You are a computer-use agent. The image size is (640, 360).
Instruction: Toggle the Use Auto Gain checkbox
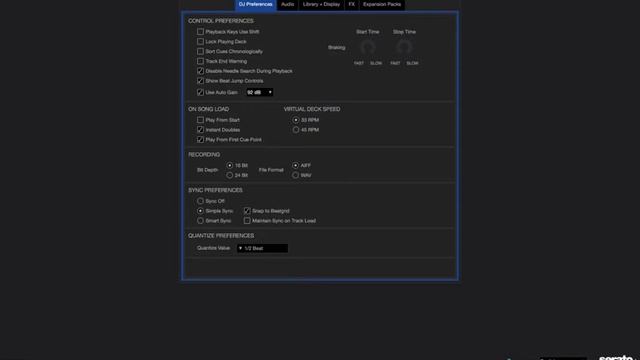pos(200,92)
